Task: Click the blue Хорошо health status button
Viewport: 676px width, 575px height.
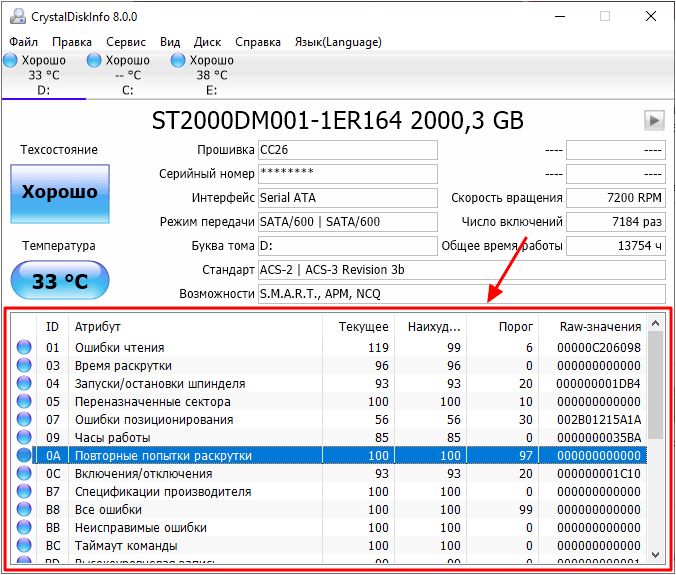Action: point(60,194)
